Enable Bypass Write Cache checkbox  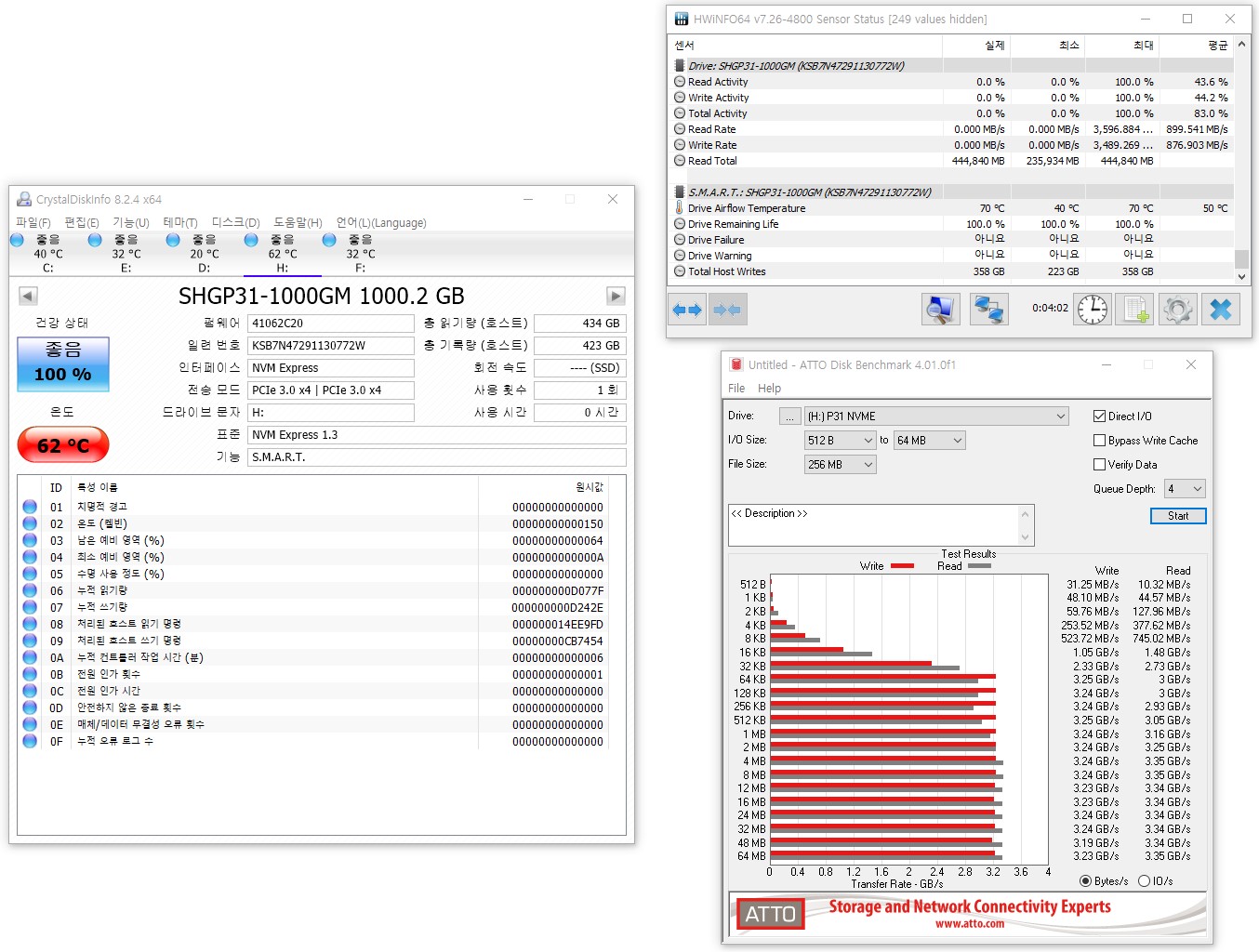coord(1100,441)
